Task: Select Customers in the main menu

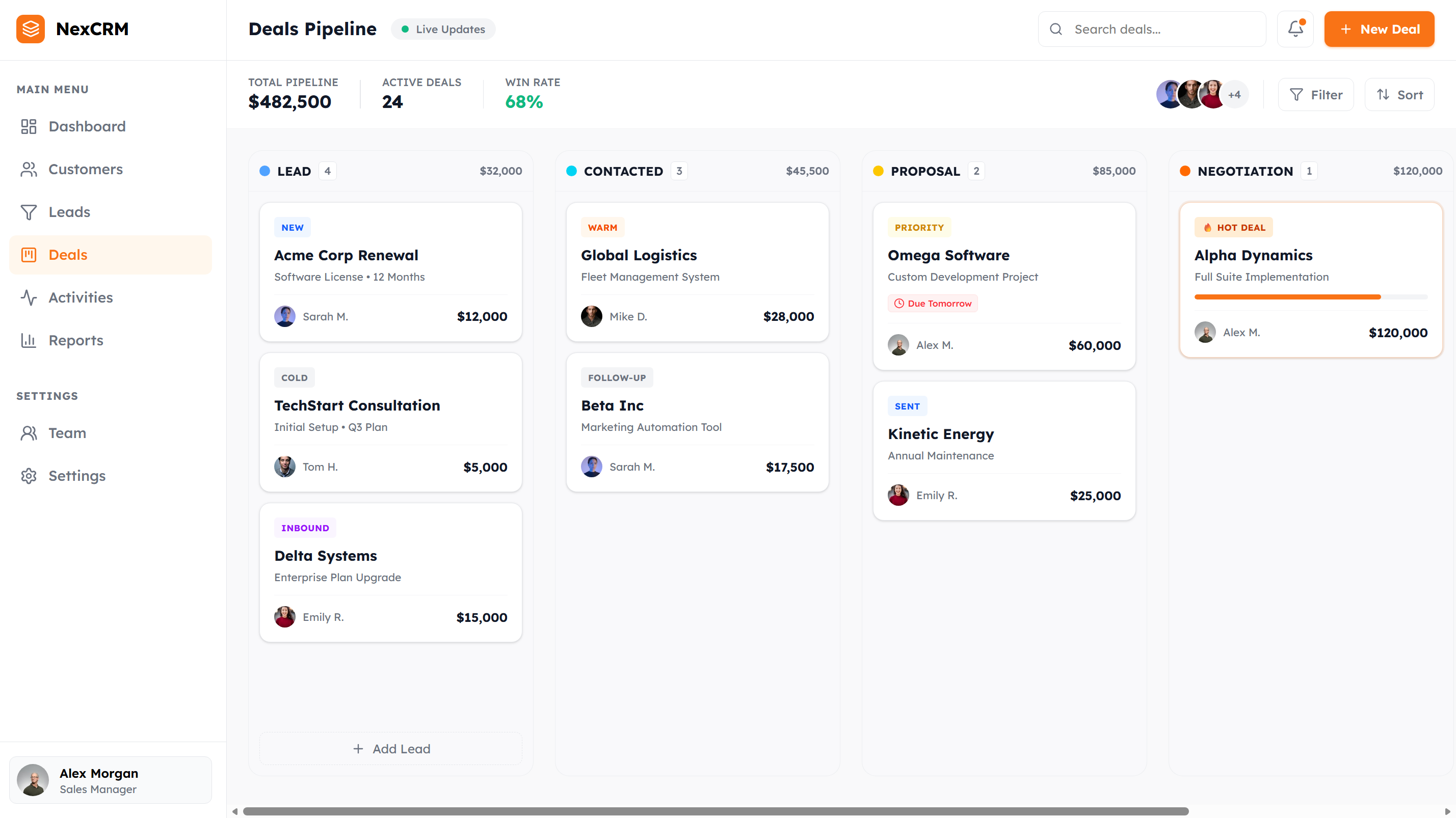Action: [85, 170]
